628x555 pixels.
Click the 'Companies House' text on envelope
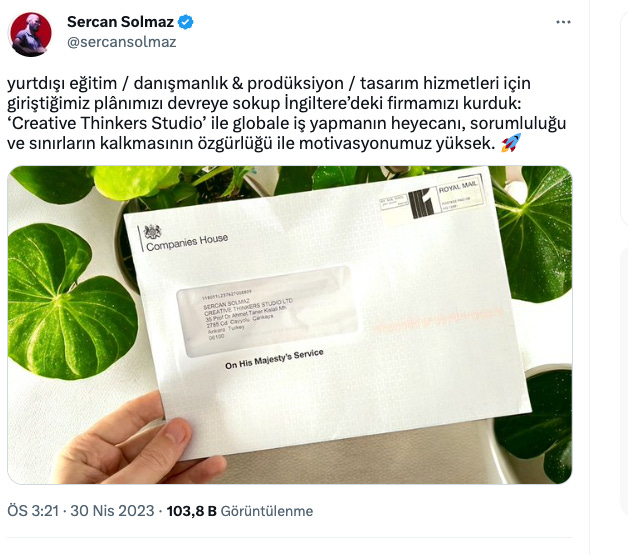(187, 242)
